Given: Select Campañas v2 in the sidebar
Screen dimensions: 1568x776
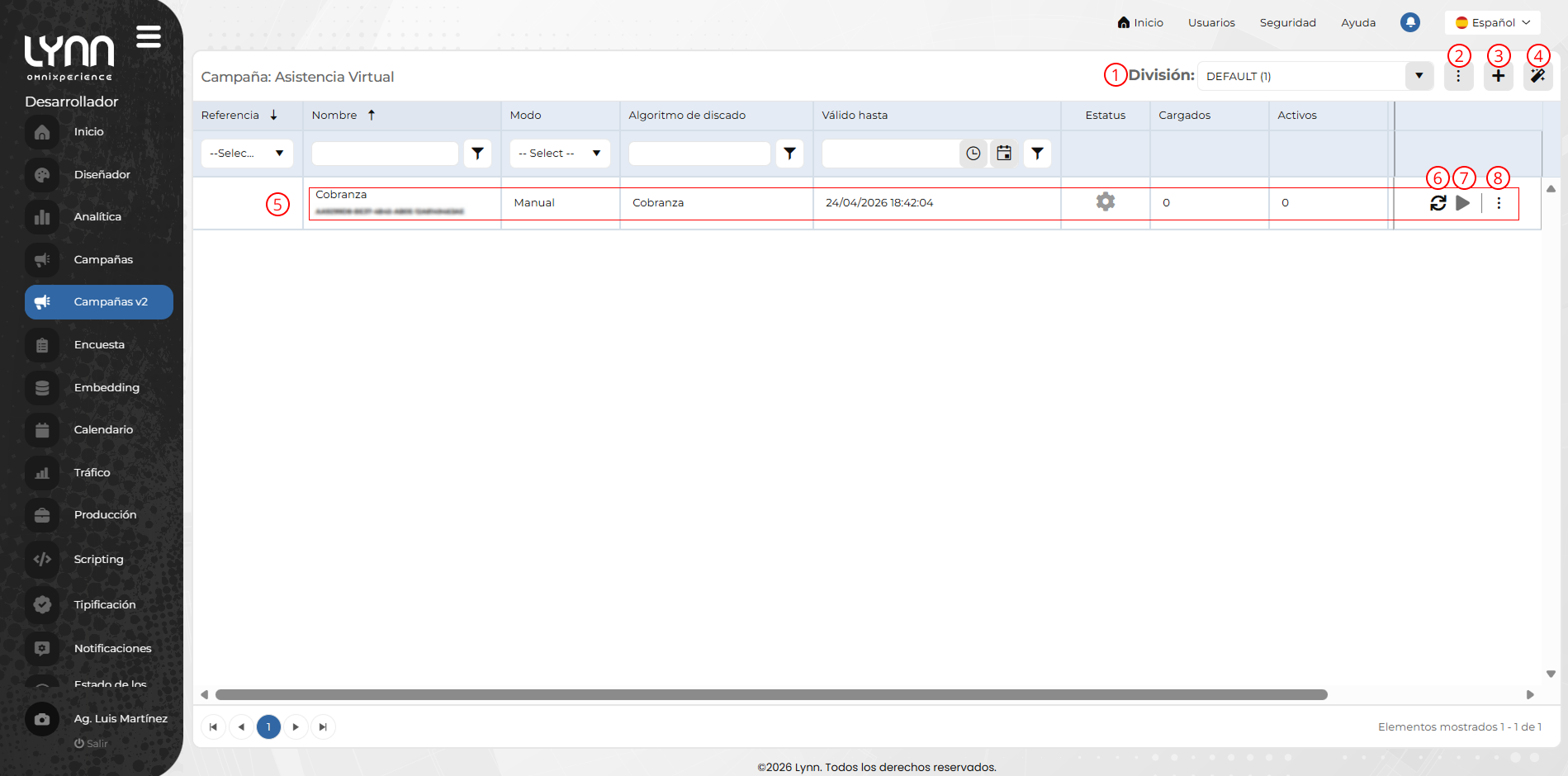Looking at the screenshot, I should [x=99, y=302].
